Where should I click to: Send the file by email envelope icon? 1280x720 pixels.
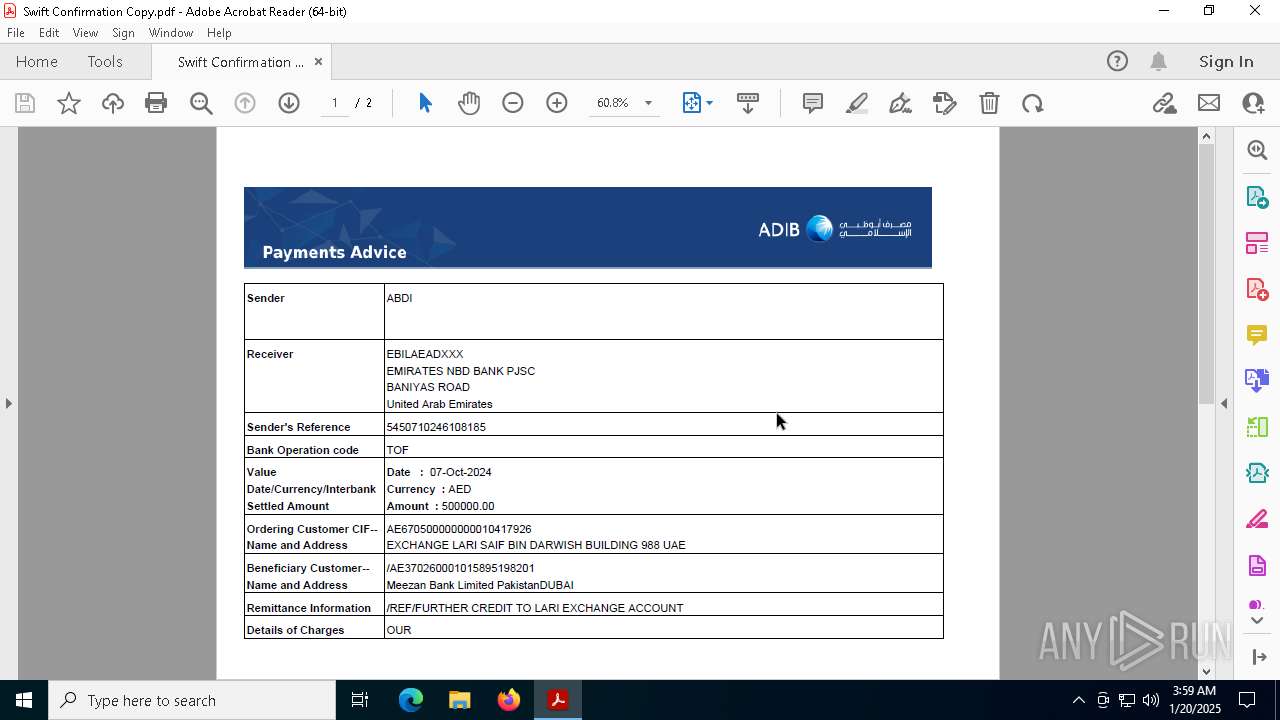(1209, 103)
